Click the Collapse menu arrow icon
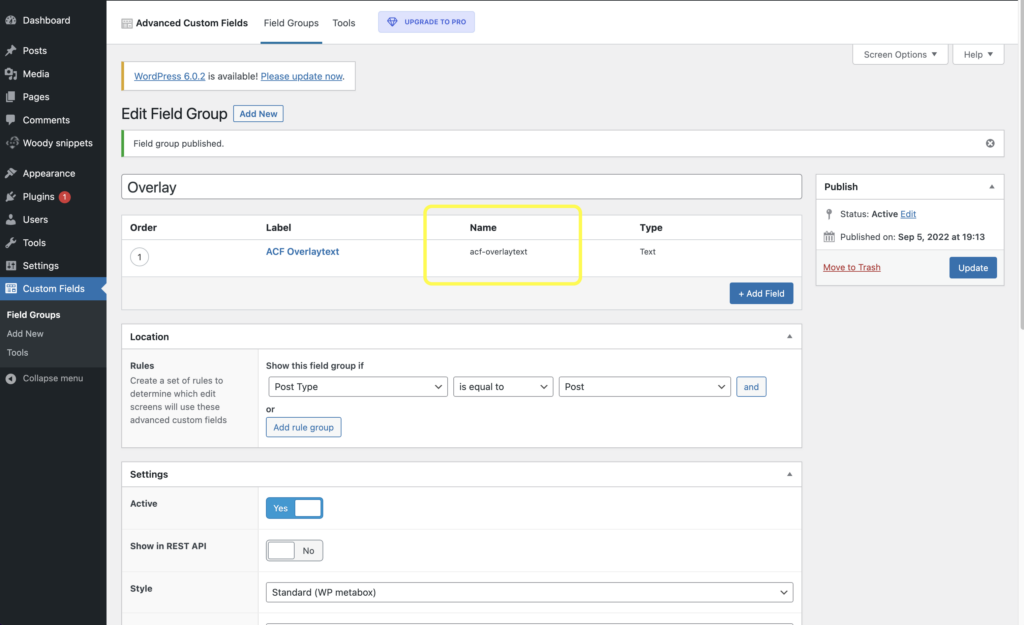1024x625 pixels. click(x=10, y=379)
